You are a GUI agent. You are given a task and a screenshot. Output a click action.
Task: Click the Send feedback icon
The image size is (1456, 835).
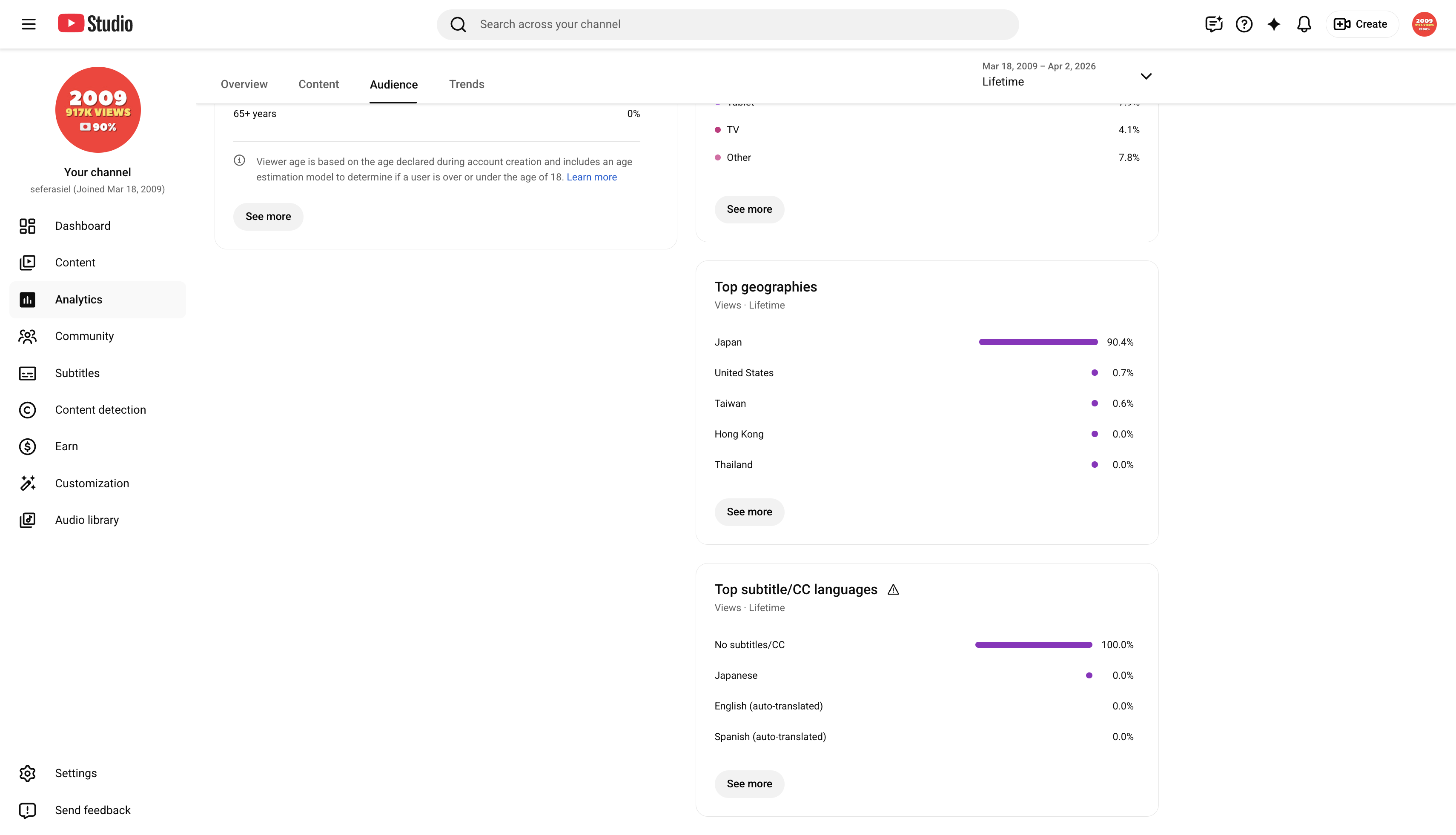point(28,810)
